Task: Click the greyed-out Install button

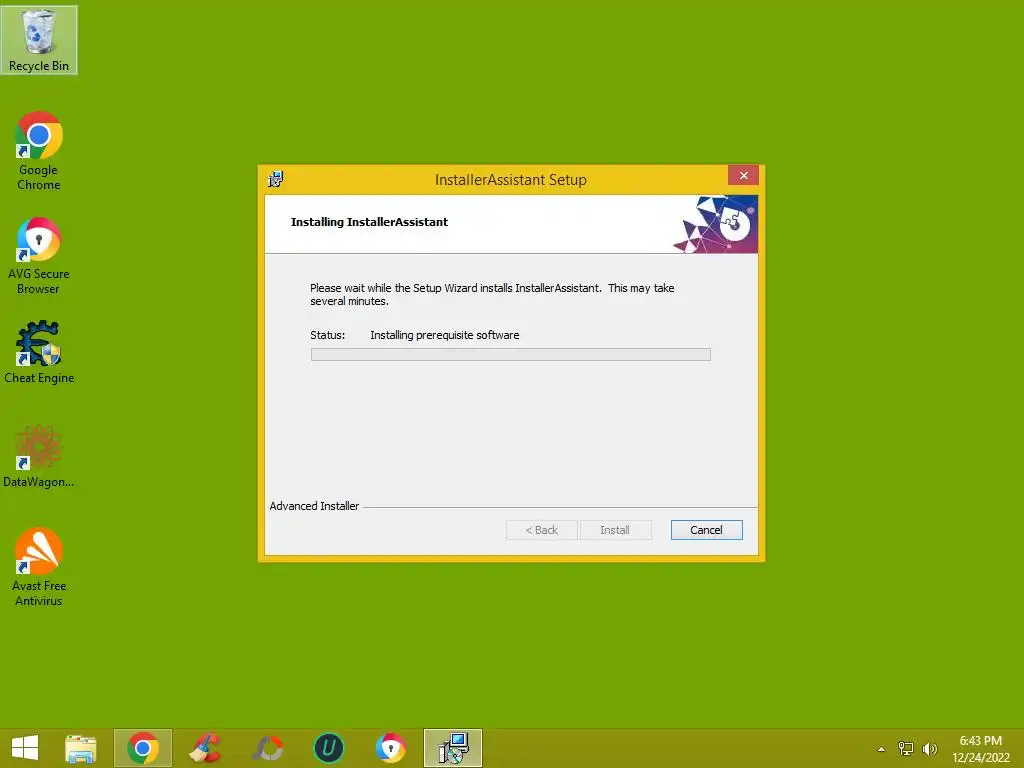Action: pos(615,530)
